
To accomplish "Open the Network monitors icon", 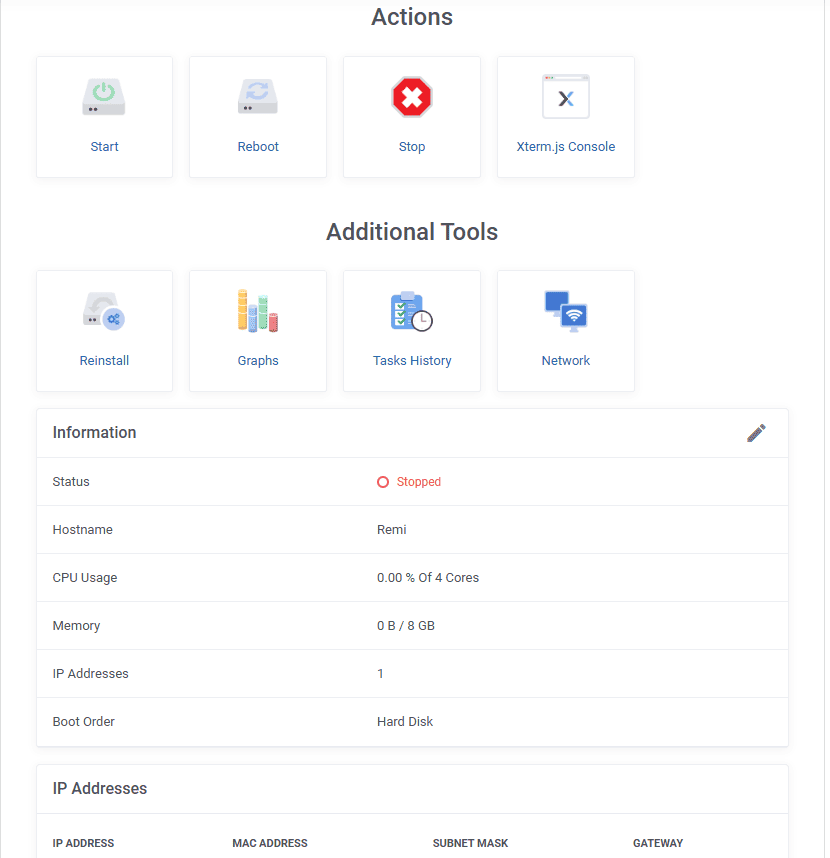I will click(566, 311).
